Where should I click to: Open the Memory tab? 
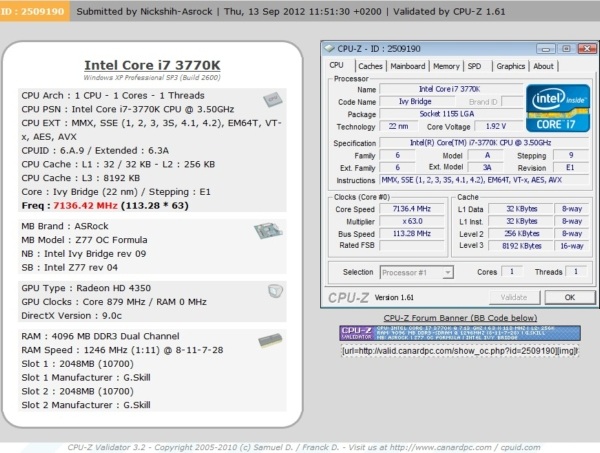click(x=446, y=66)
